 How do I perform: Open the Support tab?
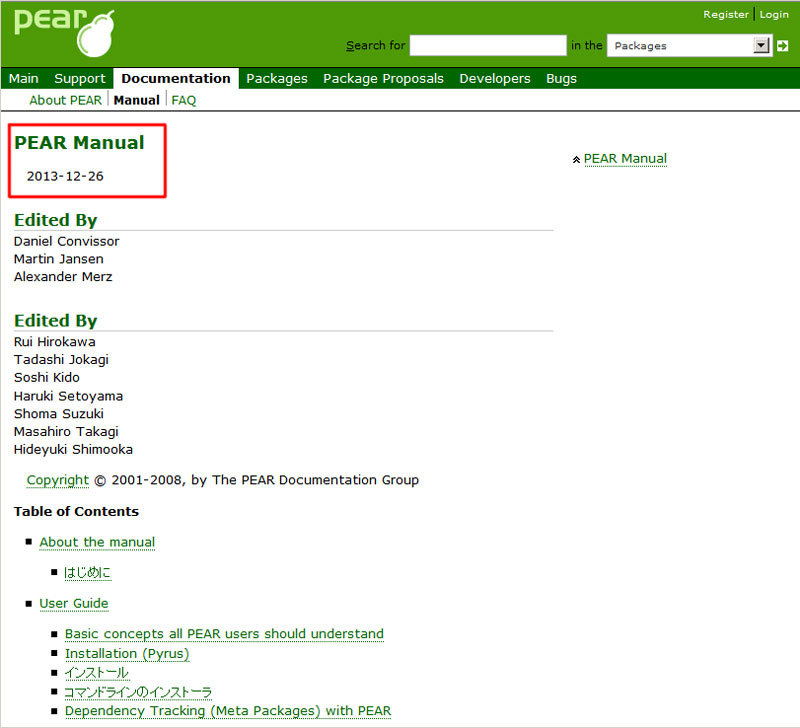point(80,79)
